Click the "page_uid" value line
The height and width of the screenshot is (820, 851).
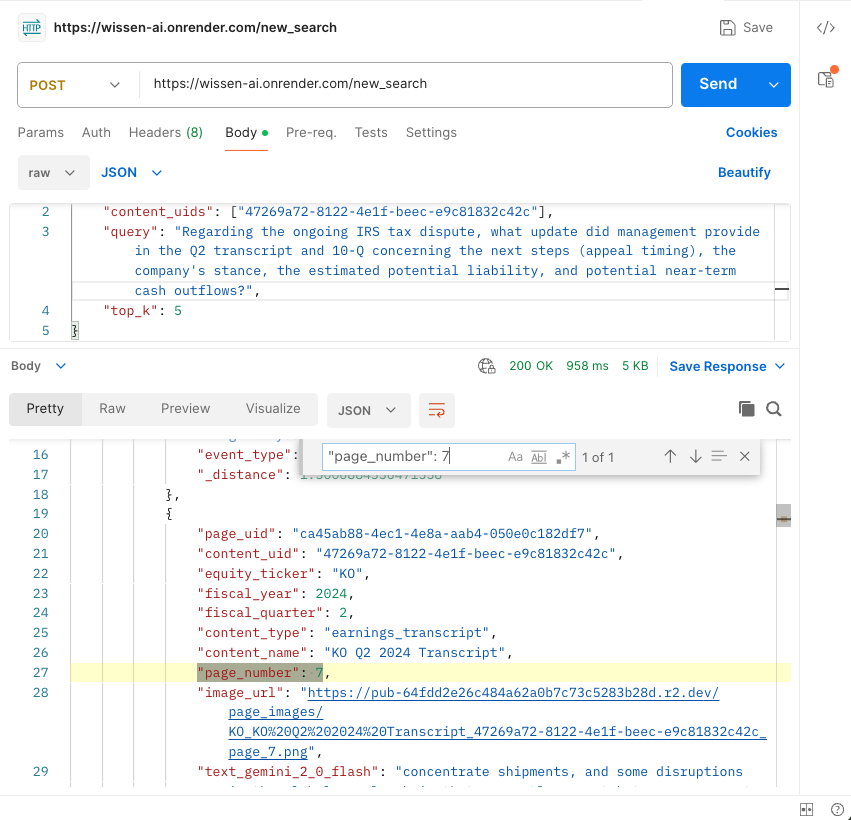[x=398, y=534]
